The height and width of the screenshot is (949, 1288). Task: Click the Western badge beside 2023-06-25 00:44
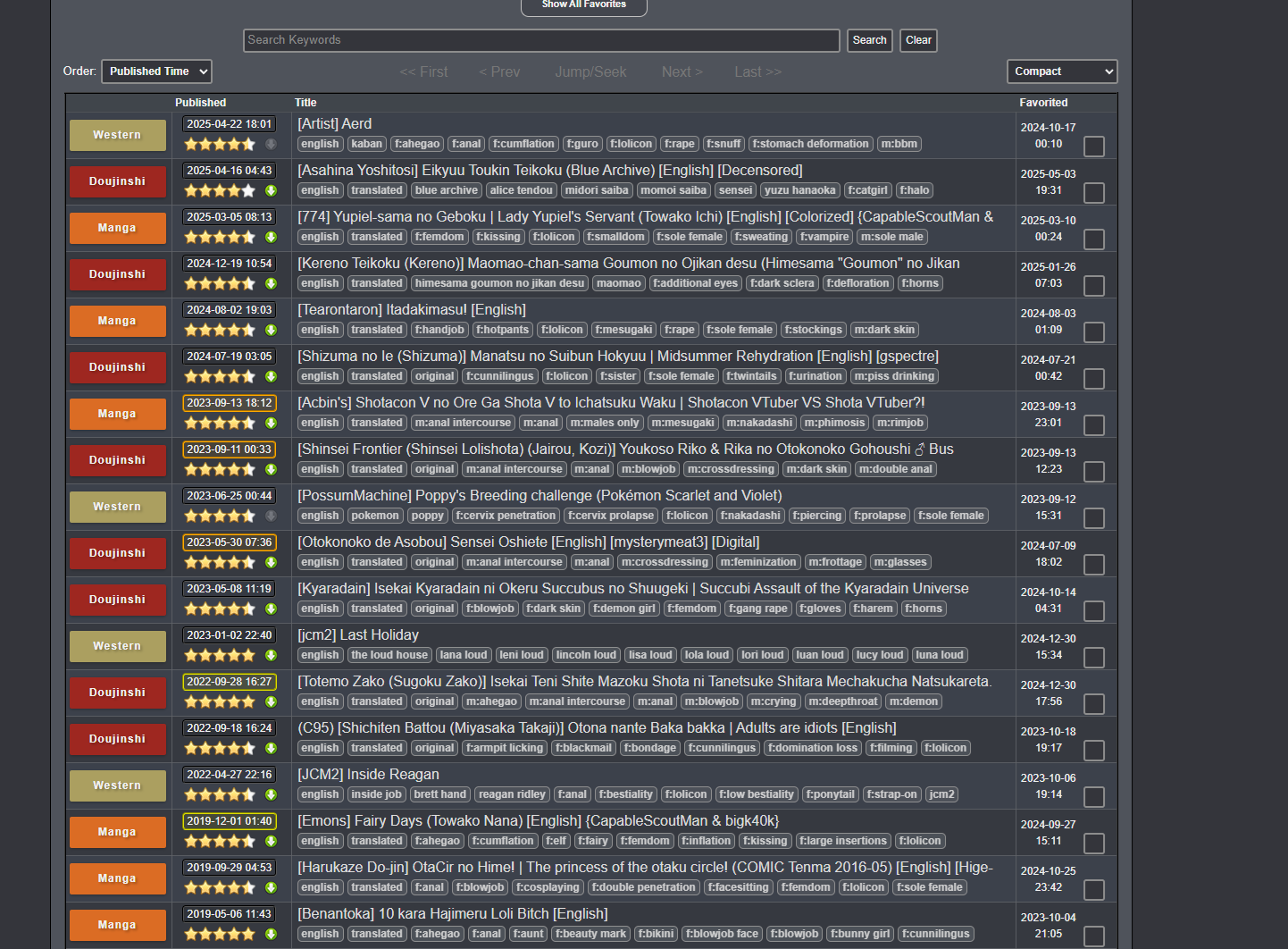(118, 507)
